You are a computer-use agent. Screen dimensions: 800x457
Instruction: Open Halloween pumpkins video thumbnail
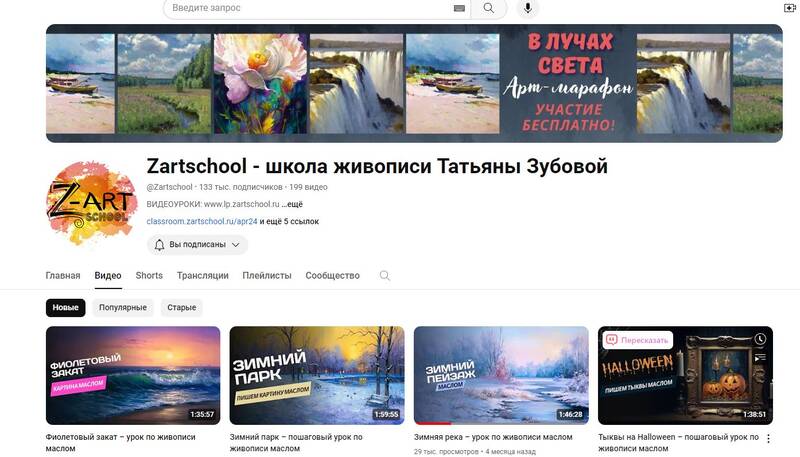[685, 375]
